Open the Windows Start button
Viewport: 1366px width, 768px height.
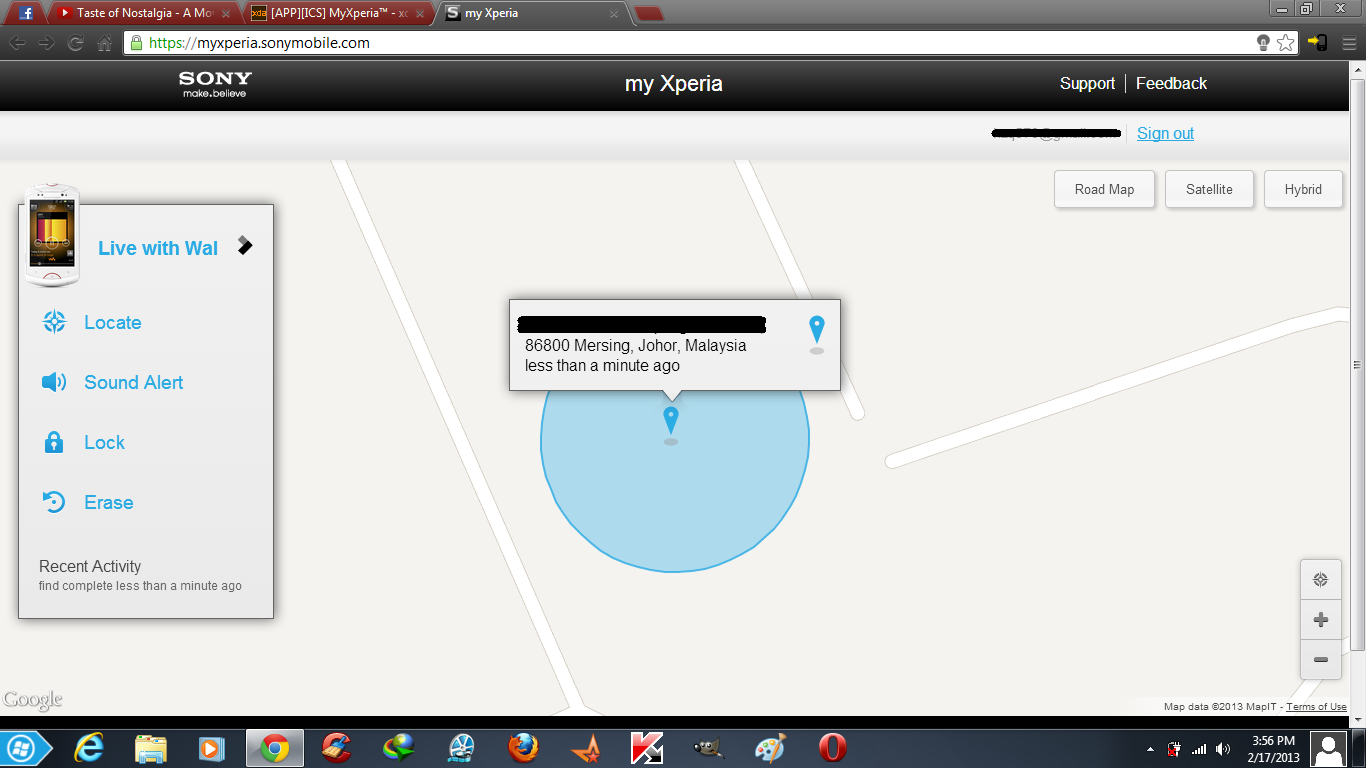click(x=22, y=748)
